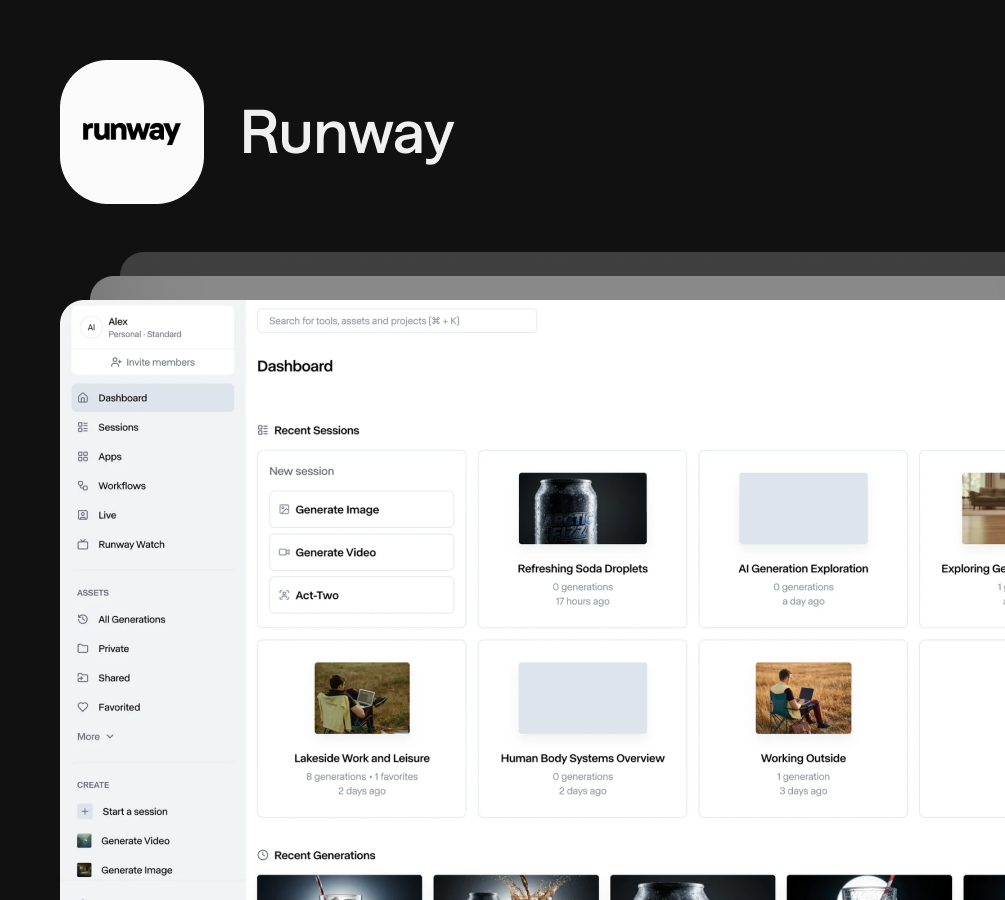The height and width of the screenshot is (900, 1005).
Task: Click the Dashboard home icon in sidebar
Action: [x=83, y=397]
